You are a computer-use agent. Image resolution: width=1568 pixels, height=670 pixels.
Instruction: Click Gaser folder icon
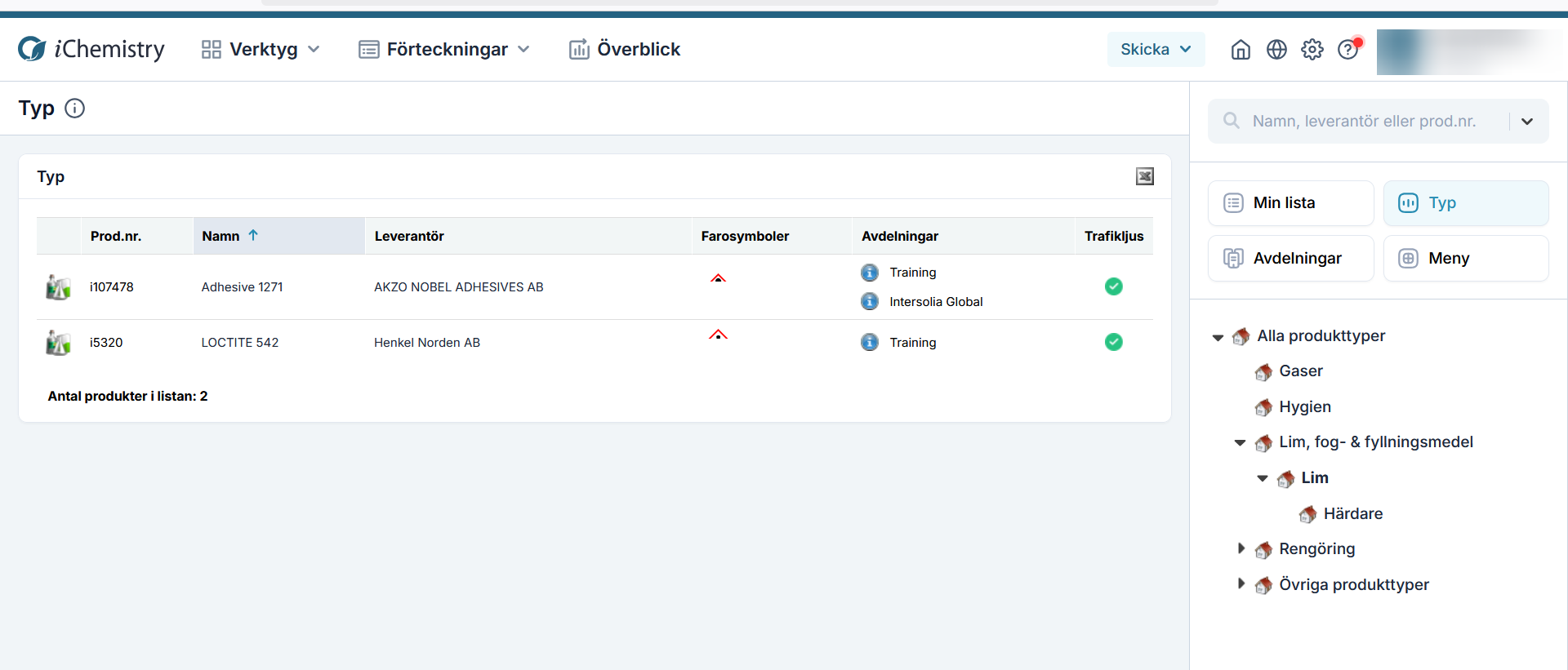coord(1263,372)
